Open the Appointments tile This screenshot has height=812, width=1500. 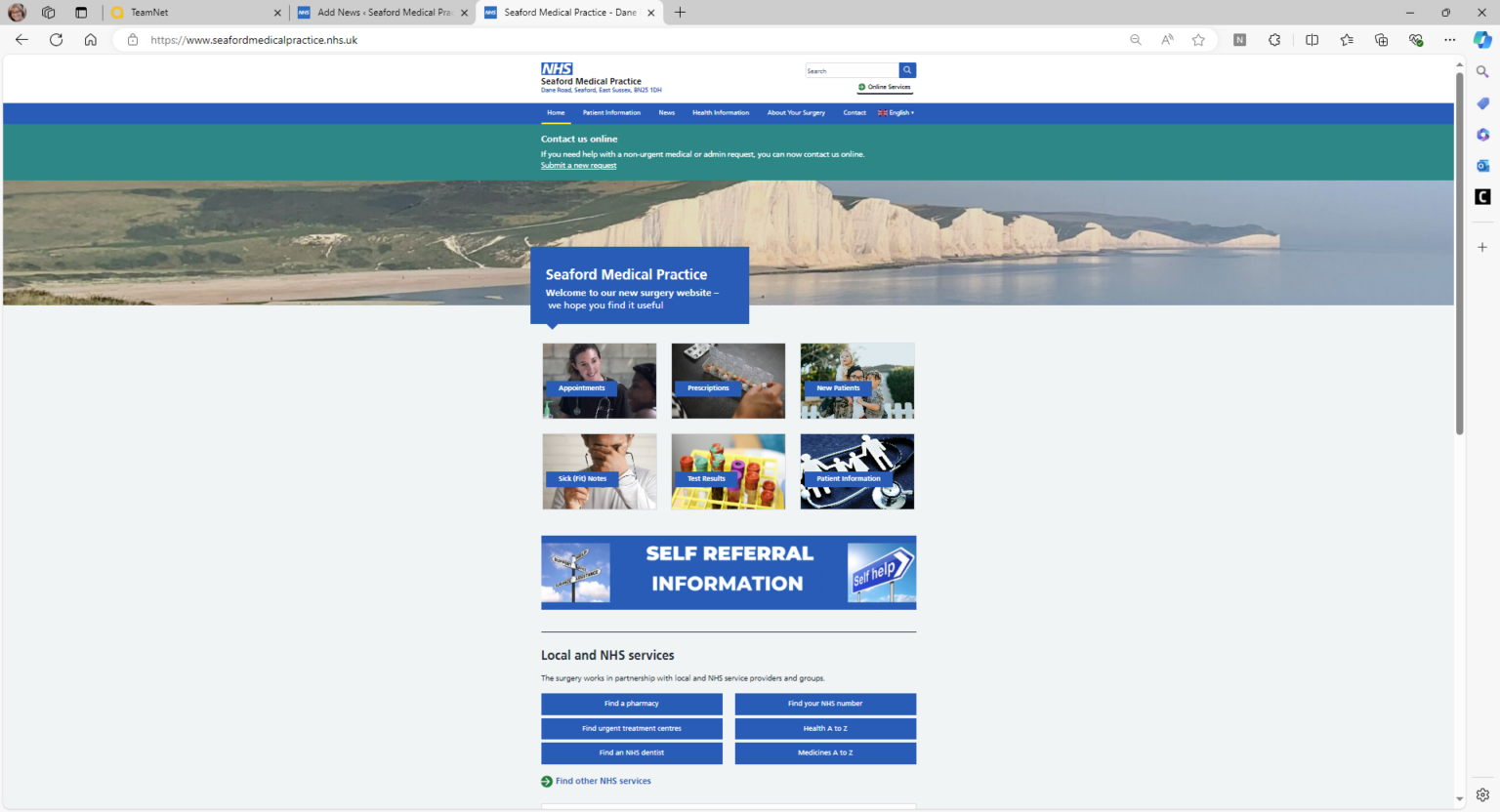click(x=599, y=381)
